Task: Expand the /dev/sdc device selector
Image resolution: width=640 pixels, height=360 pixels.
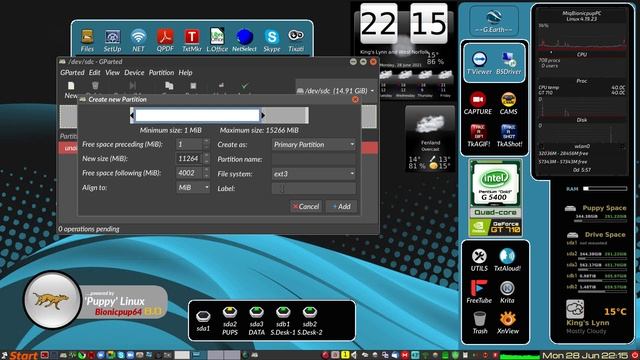Action: point(336,91)
